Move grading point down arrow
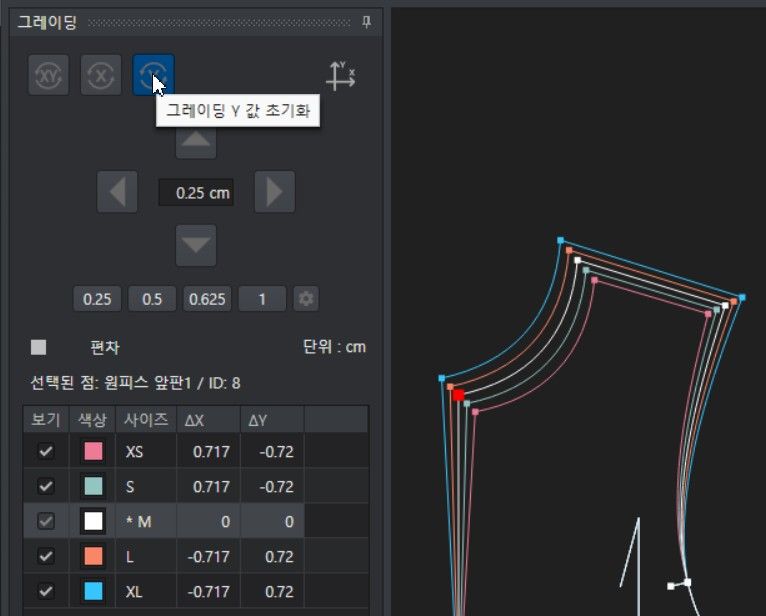 click(x=196, y=245)
